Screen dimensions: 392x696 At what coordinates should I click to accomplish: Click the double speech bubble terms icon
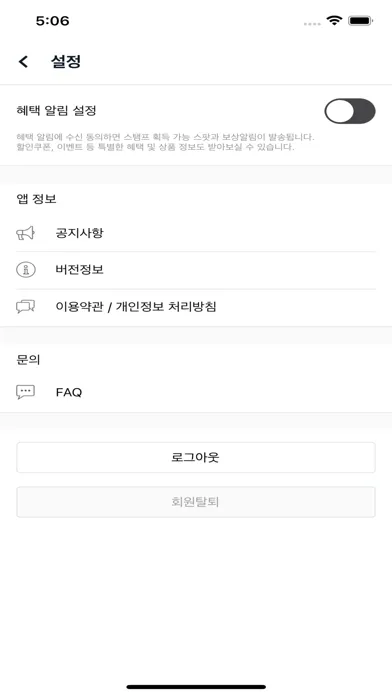[x=25, y=307]
